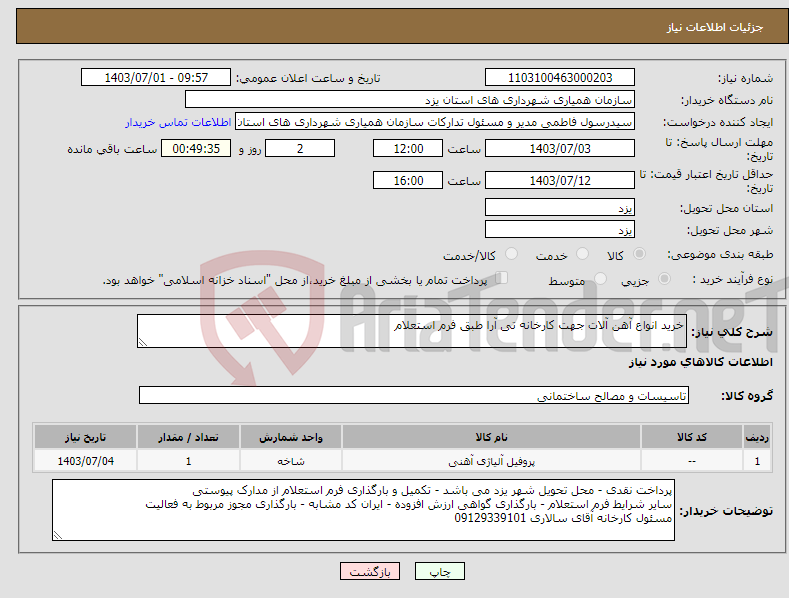
Task: Click the item name cell پروفیل آلیاژی آهنی
Action: (x=491, y=461)
